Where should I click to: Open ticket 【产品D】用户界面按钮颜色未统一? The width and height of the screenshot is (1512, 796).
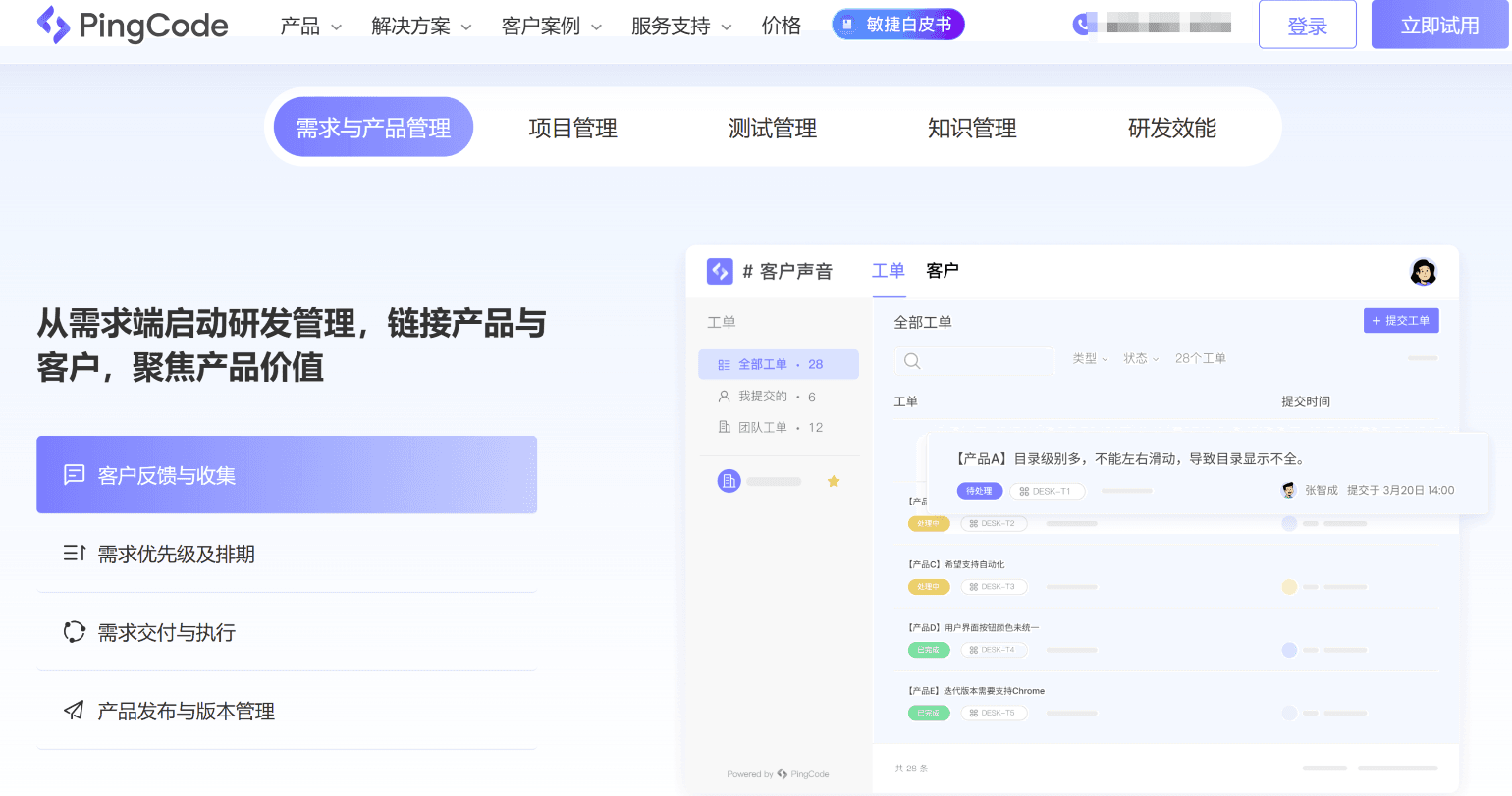tap(973, 628)
